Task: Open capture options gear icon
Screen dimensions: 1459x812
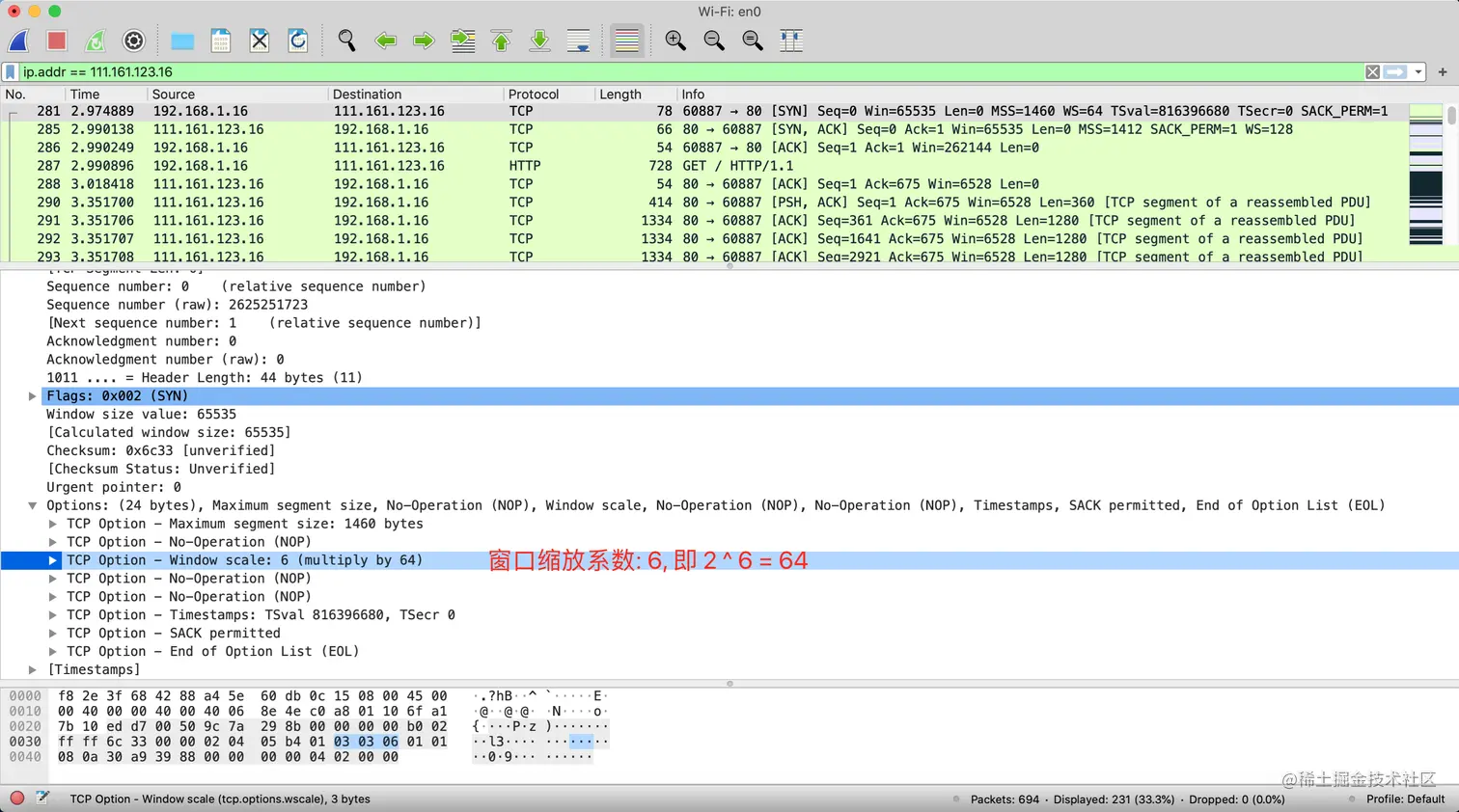Action: pos(134,41)
